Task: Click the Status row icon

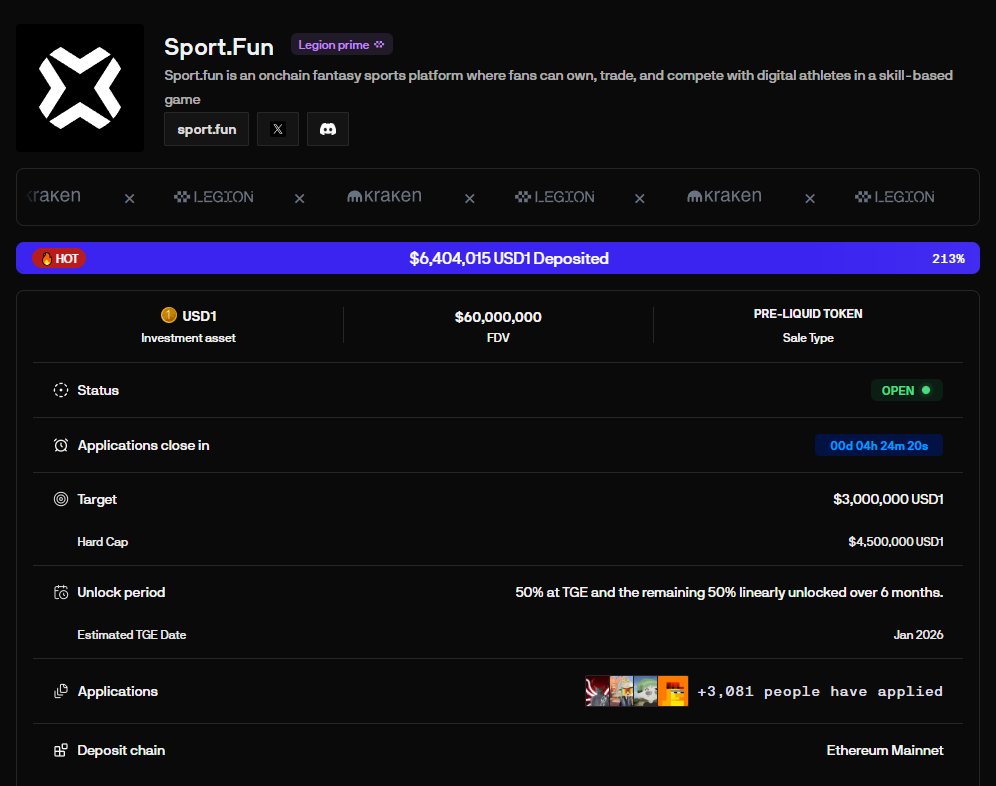Action: (x=61, y=390)
